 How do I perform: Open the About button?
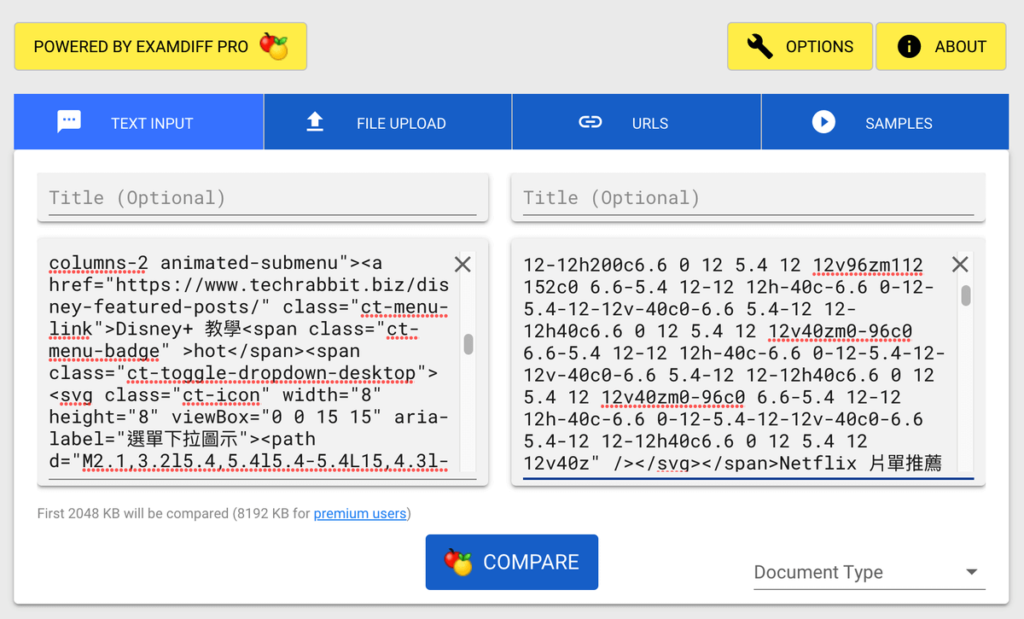click(941, 46)
